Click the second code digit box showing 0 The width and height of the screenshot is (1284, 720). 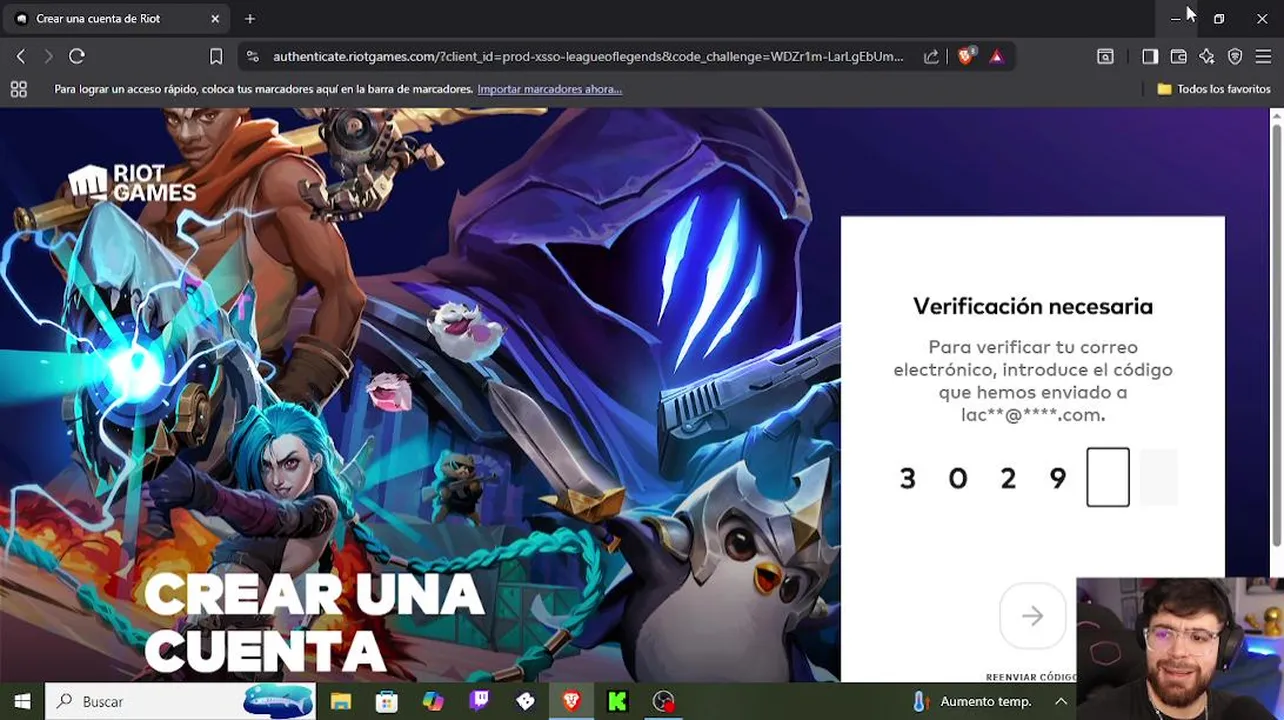958,478
